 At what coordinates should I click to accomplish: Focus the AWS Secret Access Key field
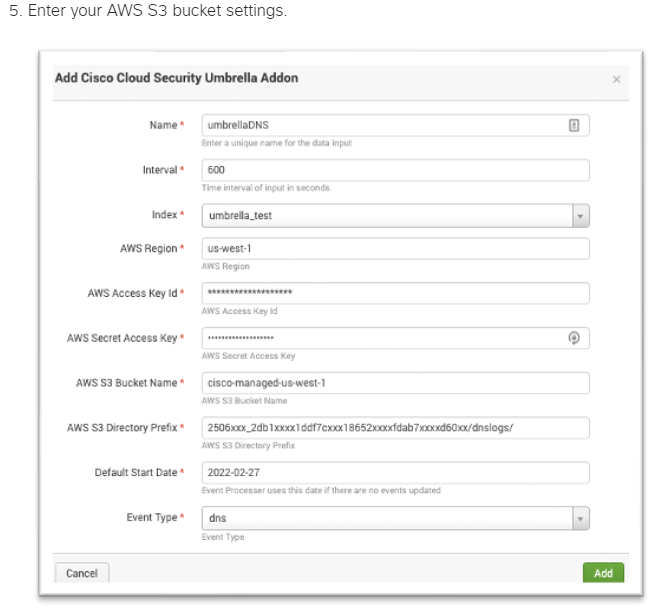[x=395, y=338]
